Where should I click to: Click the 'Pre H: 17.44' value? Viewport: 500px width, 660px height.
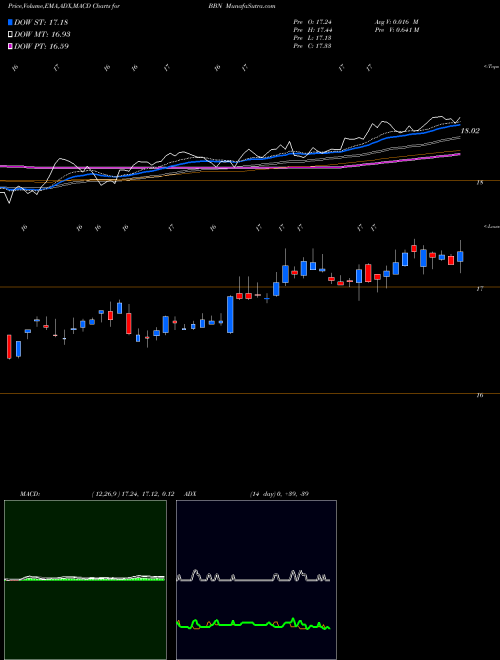click(x=312, y=30)
